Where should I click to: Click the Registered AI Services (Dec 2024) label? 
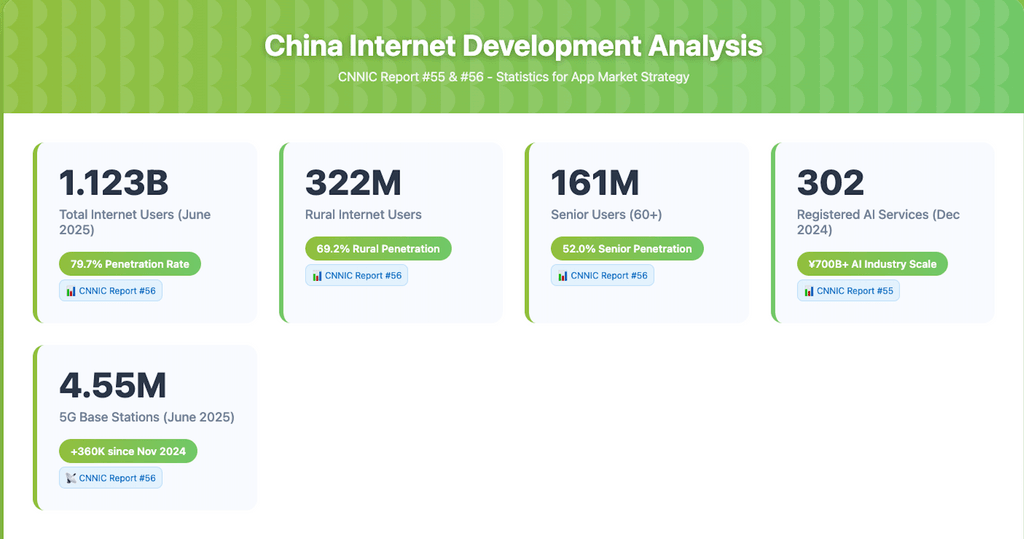(x=878, y=222)
